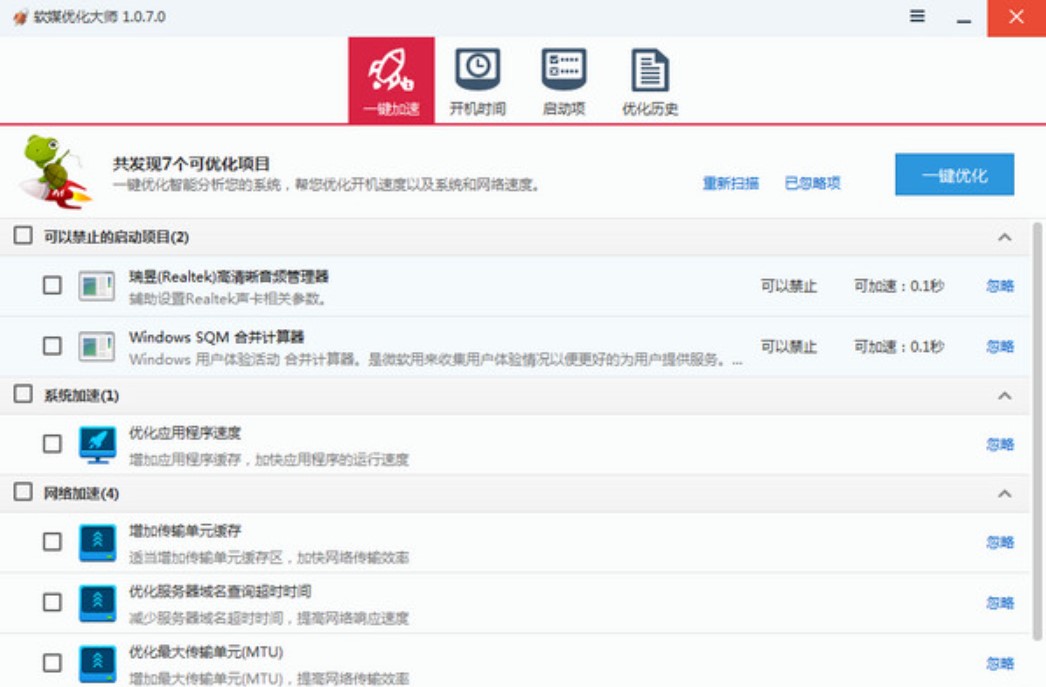Tick the Windows SQM 合并计算器 checkbox
1046x687 pixels.
click(x=52, y=346)
